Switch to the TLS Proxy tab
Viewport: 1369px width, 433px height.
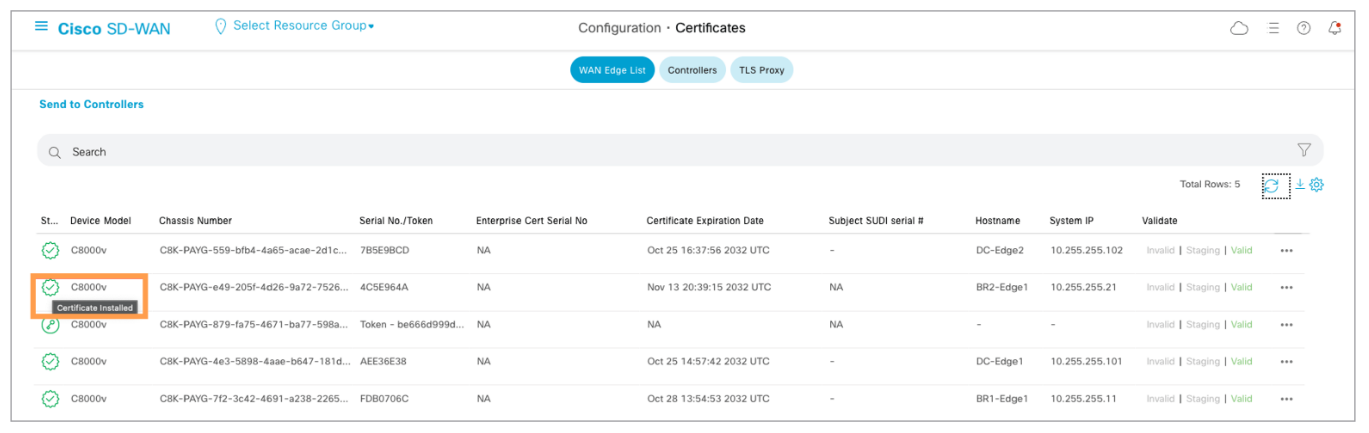pos(761,70)
